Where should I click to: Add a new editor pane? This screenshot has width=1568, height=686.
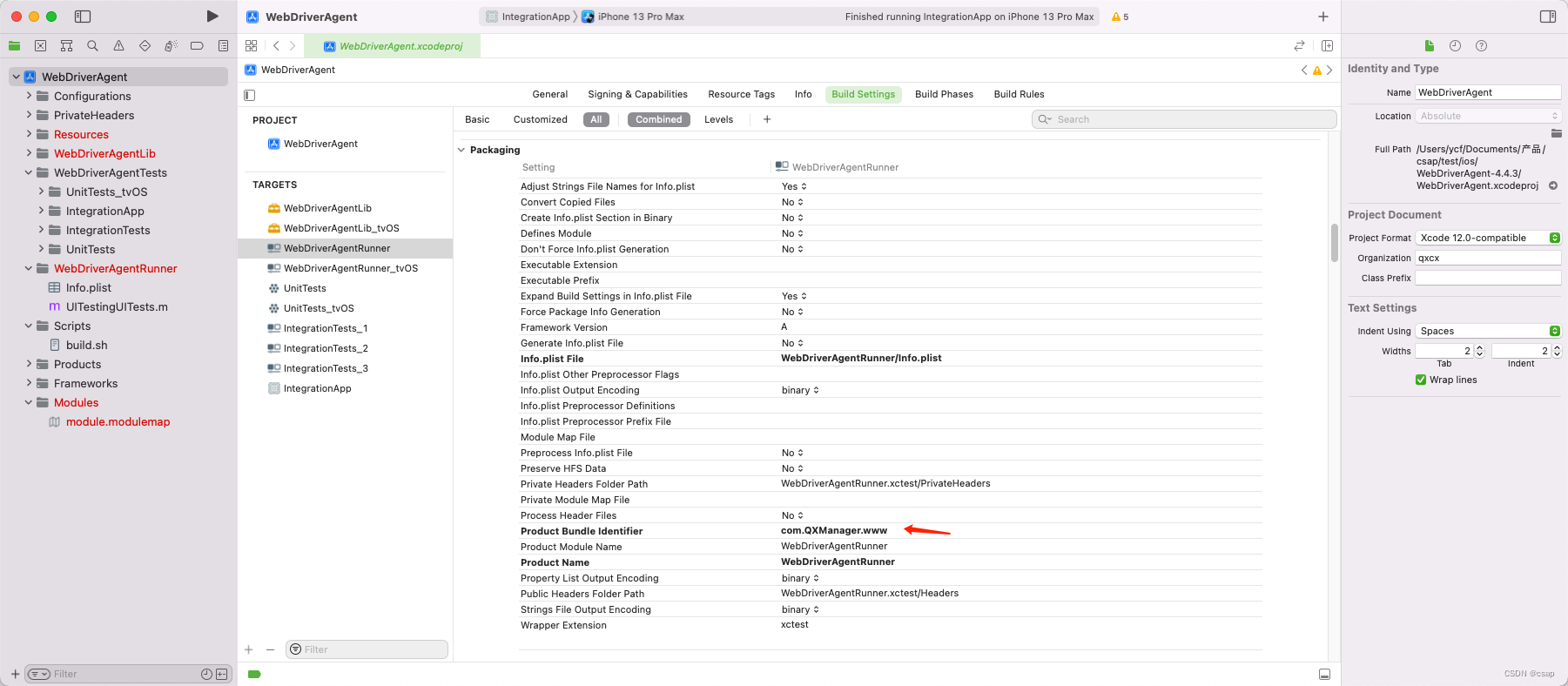pos(1327,46)
